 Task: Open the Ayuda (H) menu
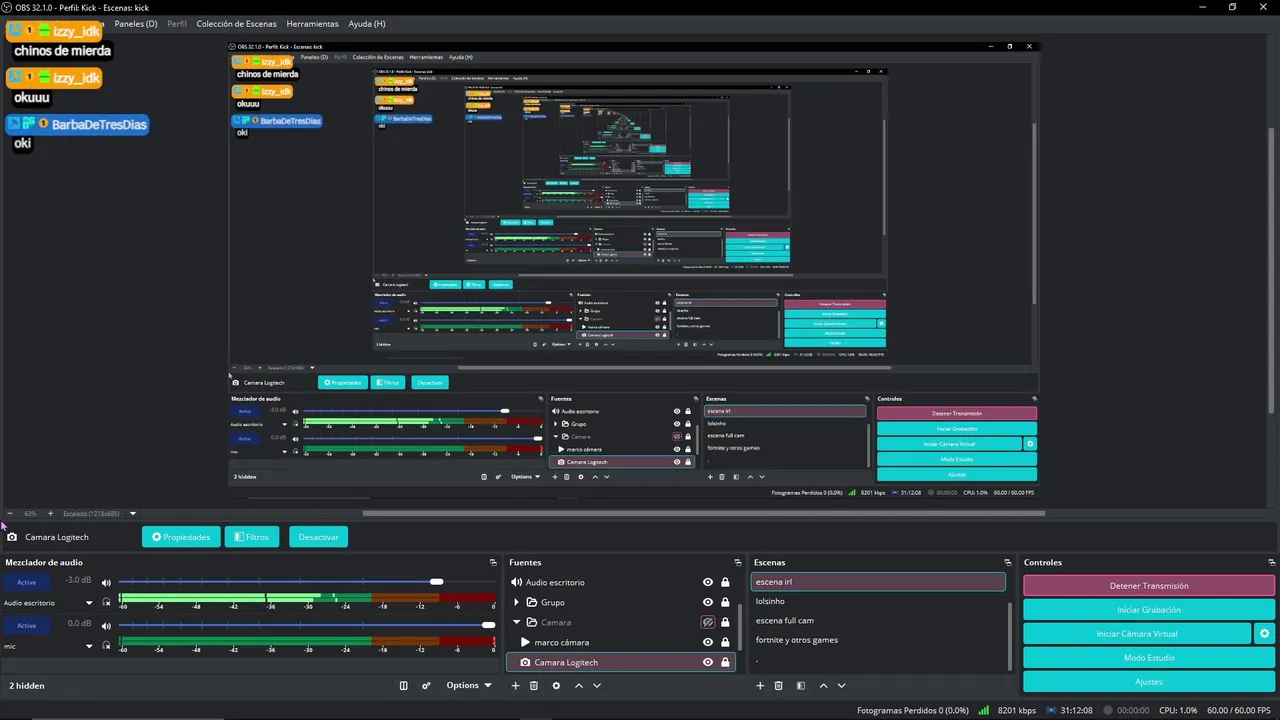tap(367, 23)
